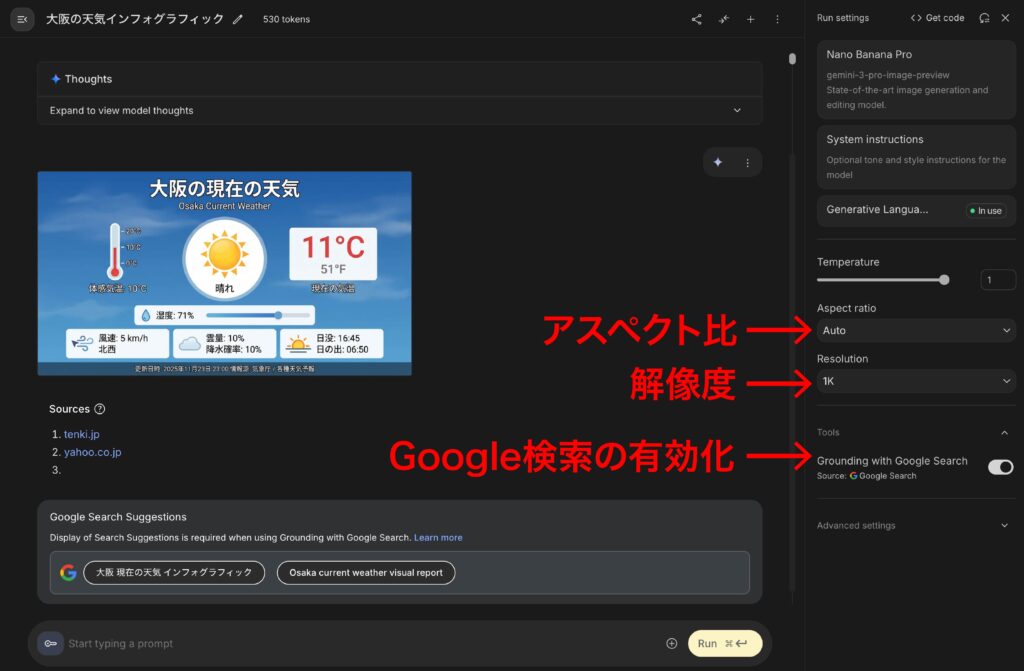Click the share icon in top toolbar

tap(697, 19)
